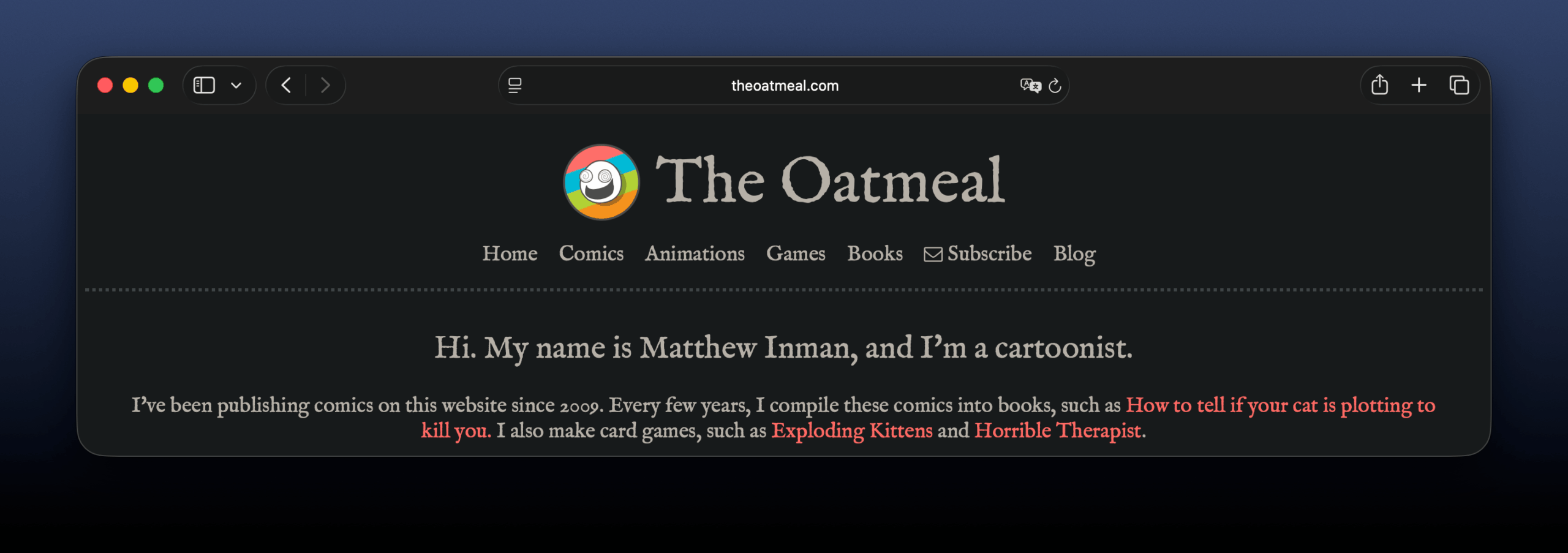Image resolution: width=1568 pixels, height=553 pixels.
Task: Click the Subscribe link with envelope
Action: click(x=978, y=254)
